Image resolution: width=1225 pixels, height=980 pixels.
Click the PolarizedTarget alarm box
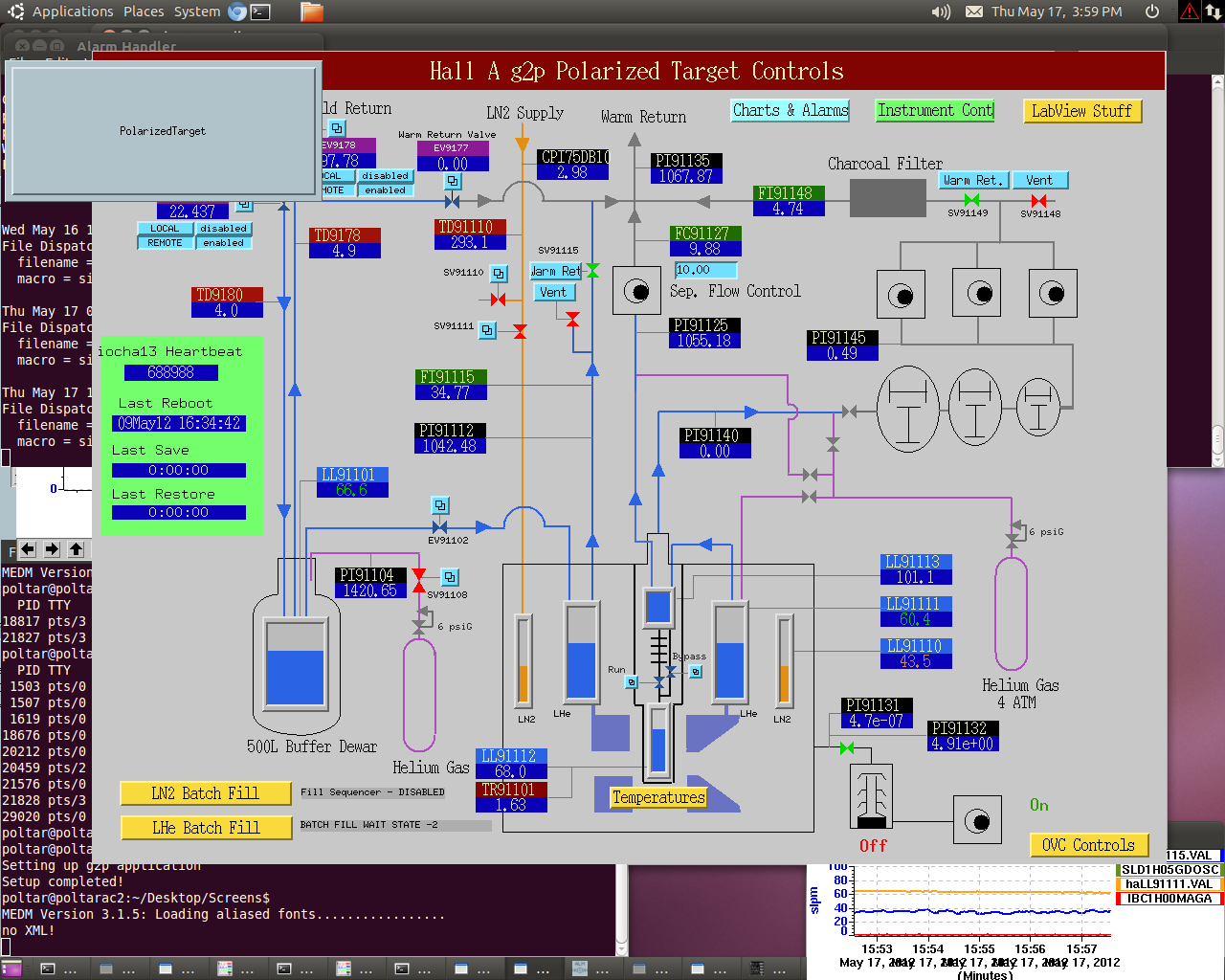[x=163, y=130]
